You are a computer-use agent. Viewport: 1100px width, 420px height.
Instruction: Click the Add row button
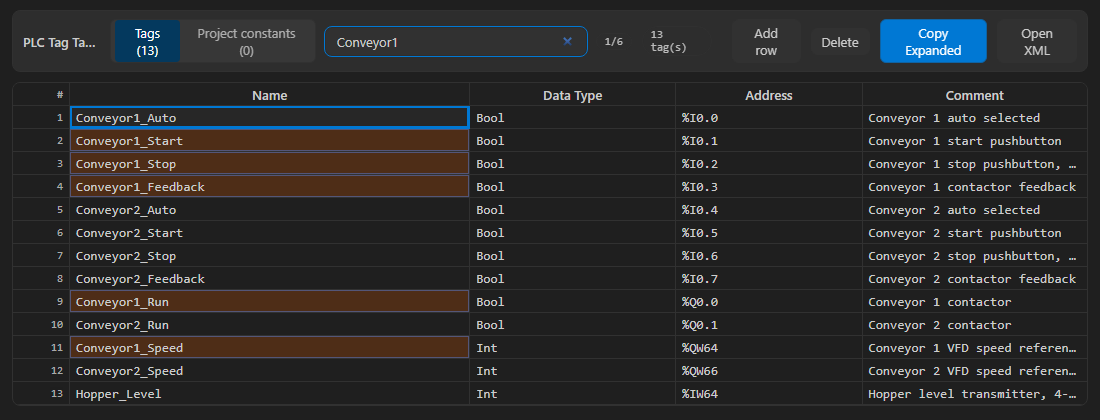(x=766, y=41)
